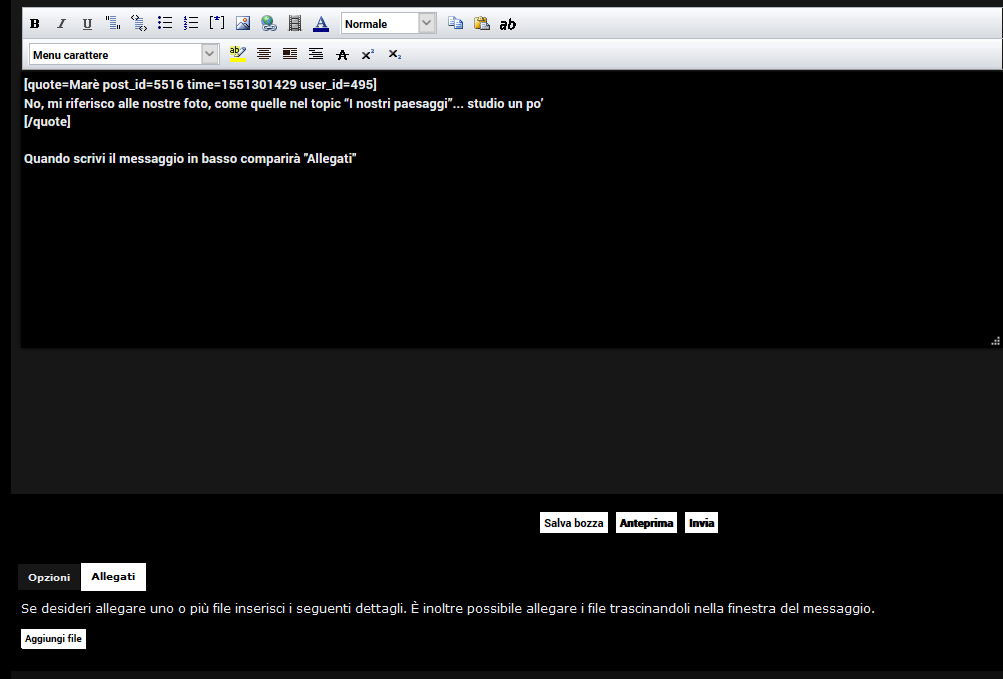Viewport: 1003px width, 679px height.
Task: Apply underline formatting
Action: [87, 22]
